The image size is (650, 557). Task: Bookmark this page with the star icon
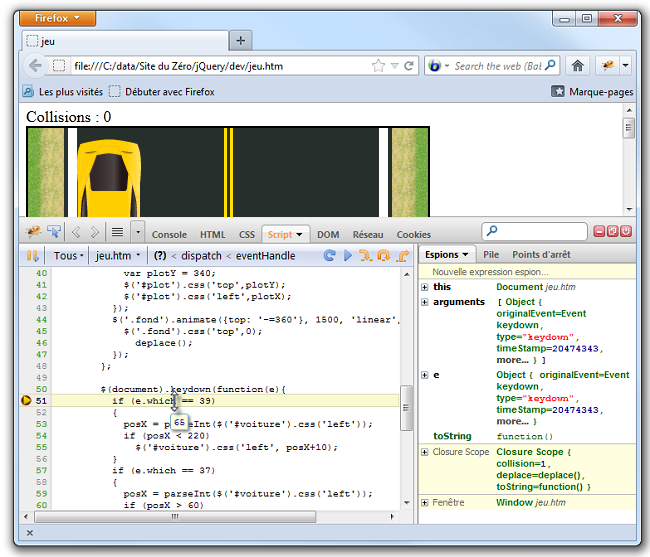click(x=379, y=66)
